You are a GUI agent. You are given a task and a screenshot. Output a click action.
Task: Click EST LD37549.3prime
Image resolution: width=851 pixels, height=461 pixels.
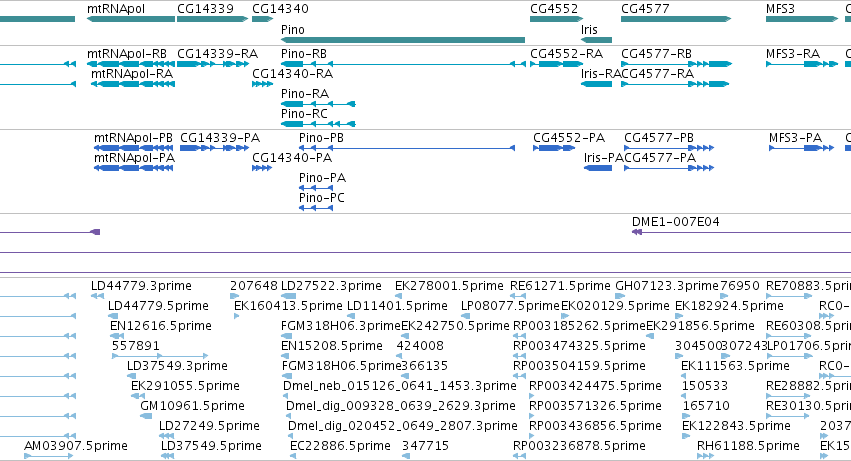130,376
